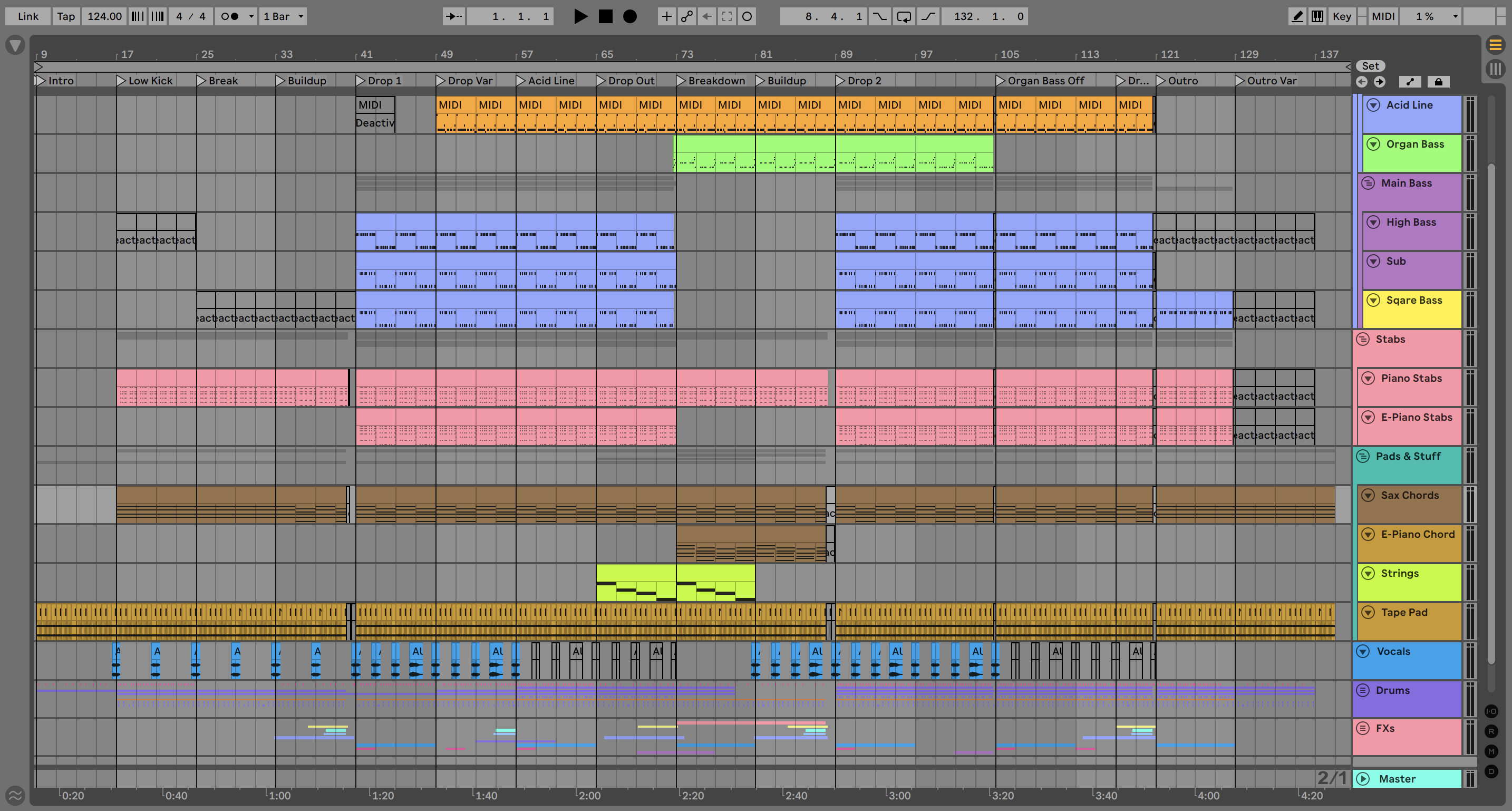Fold the Acid Line track

click(x=1373, y=105)
